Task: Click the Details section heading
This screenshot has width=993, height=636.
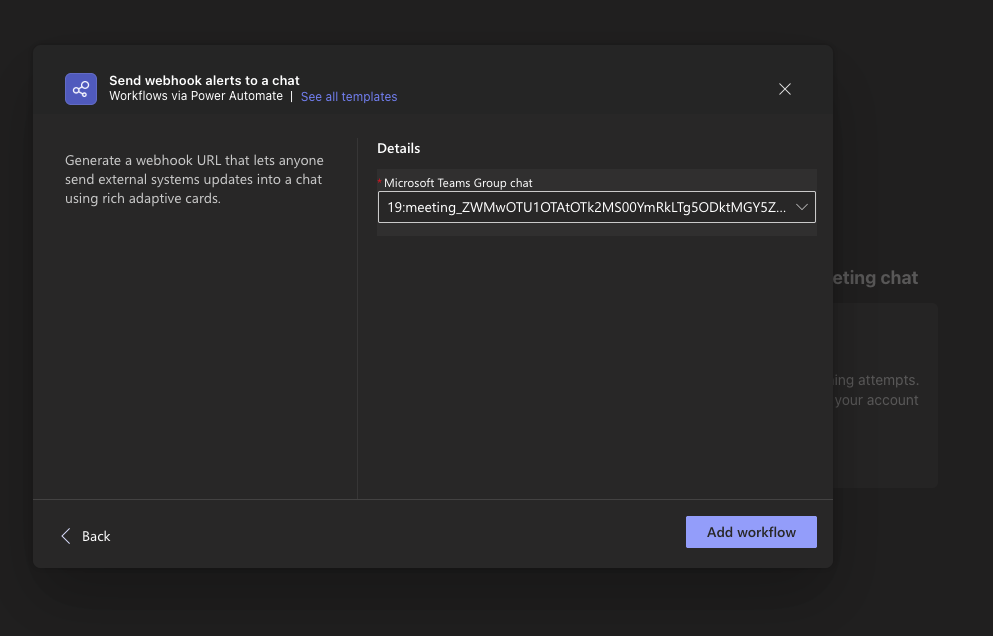Action: pos(398,148)
